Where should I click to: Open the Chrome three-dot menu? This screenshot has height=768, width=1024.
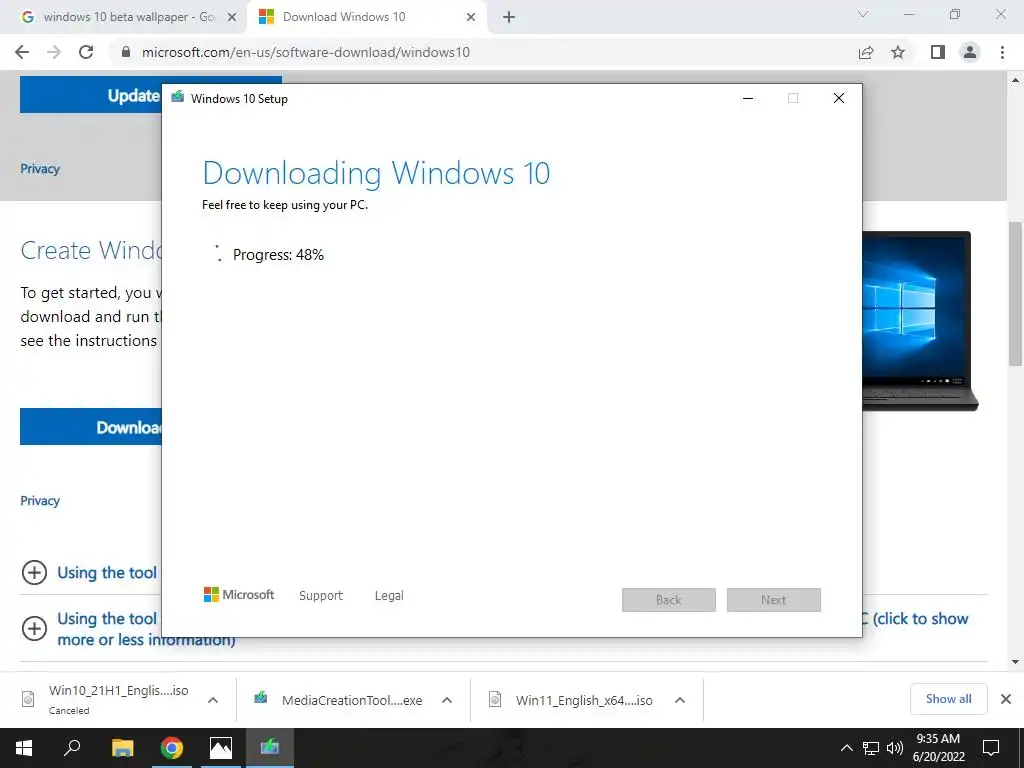(x=1002, y=52)
